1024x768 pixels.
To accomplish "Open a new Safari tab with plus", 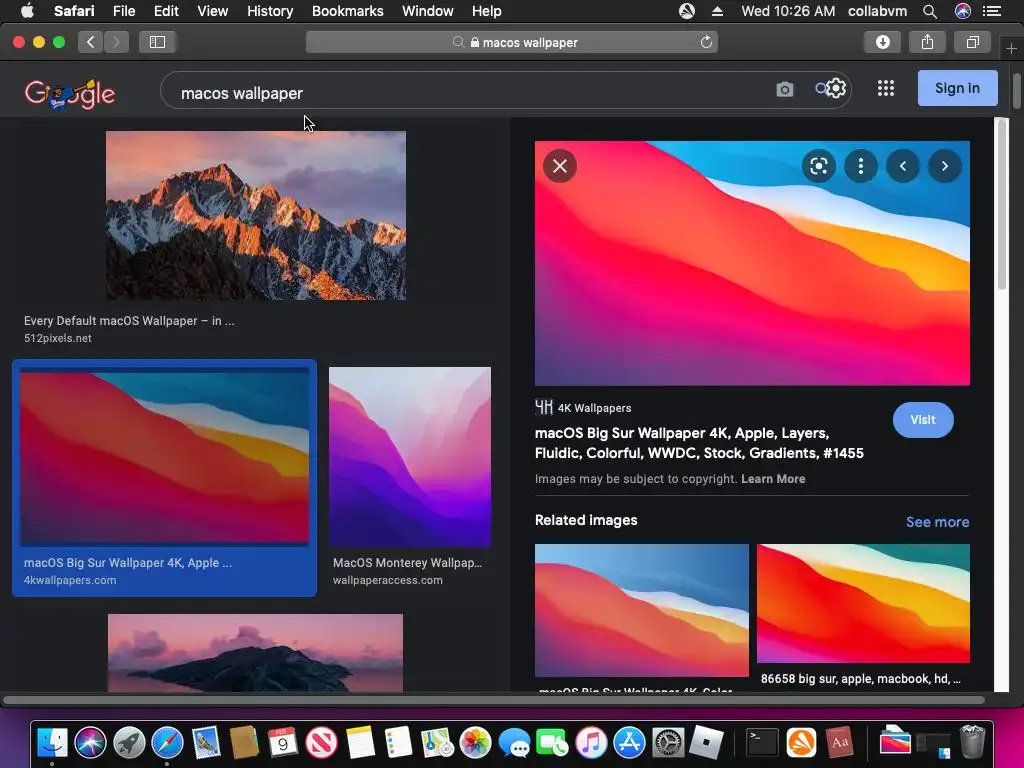I will click(x=1011, y=48).
